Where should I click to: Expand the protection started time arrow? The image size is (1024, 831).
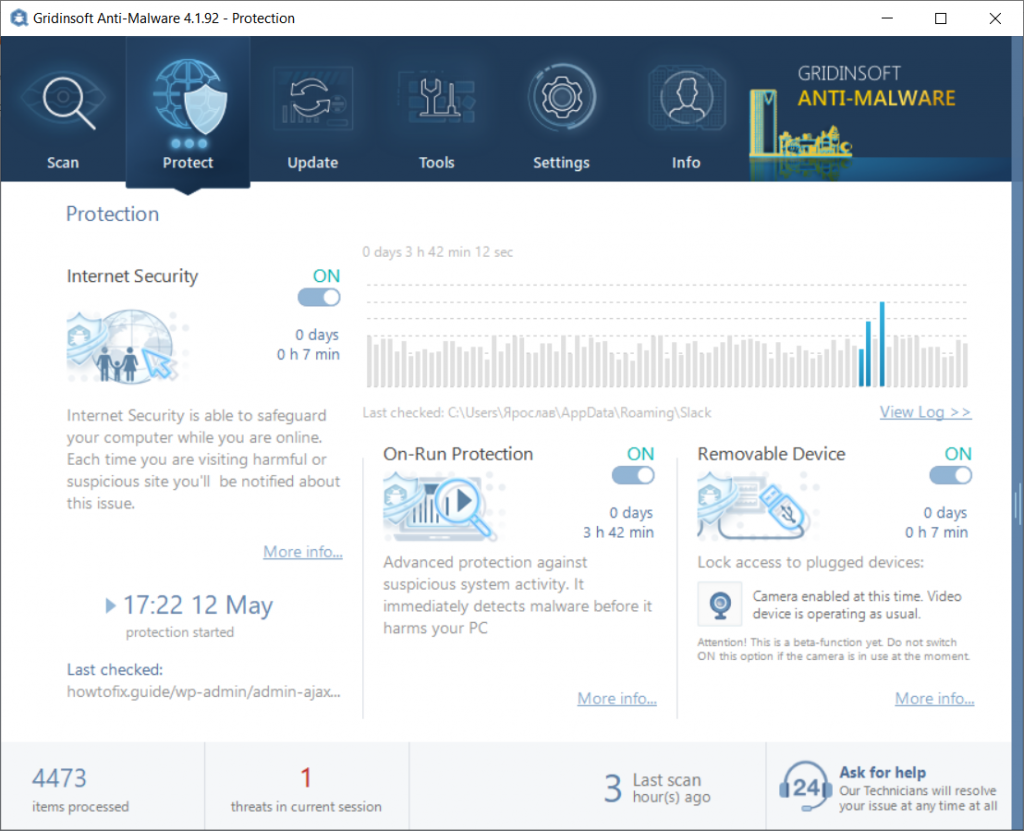pyautogui.click(x=110, y=605)
